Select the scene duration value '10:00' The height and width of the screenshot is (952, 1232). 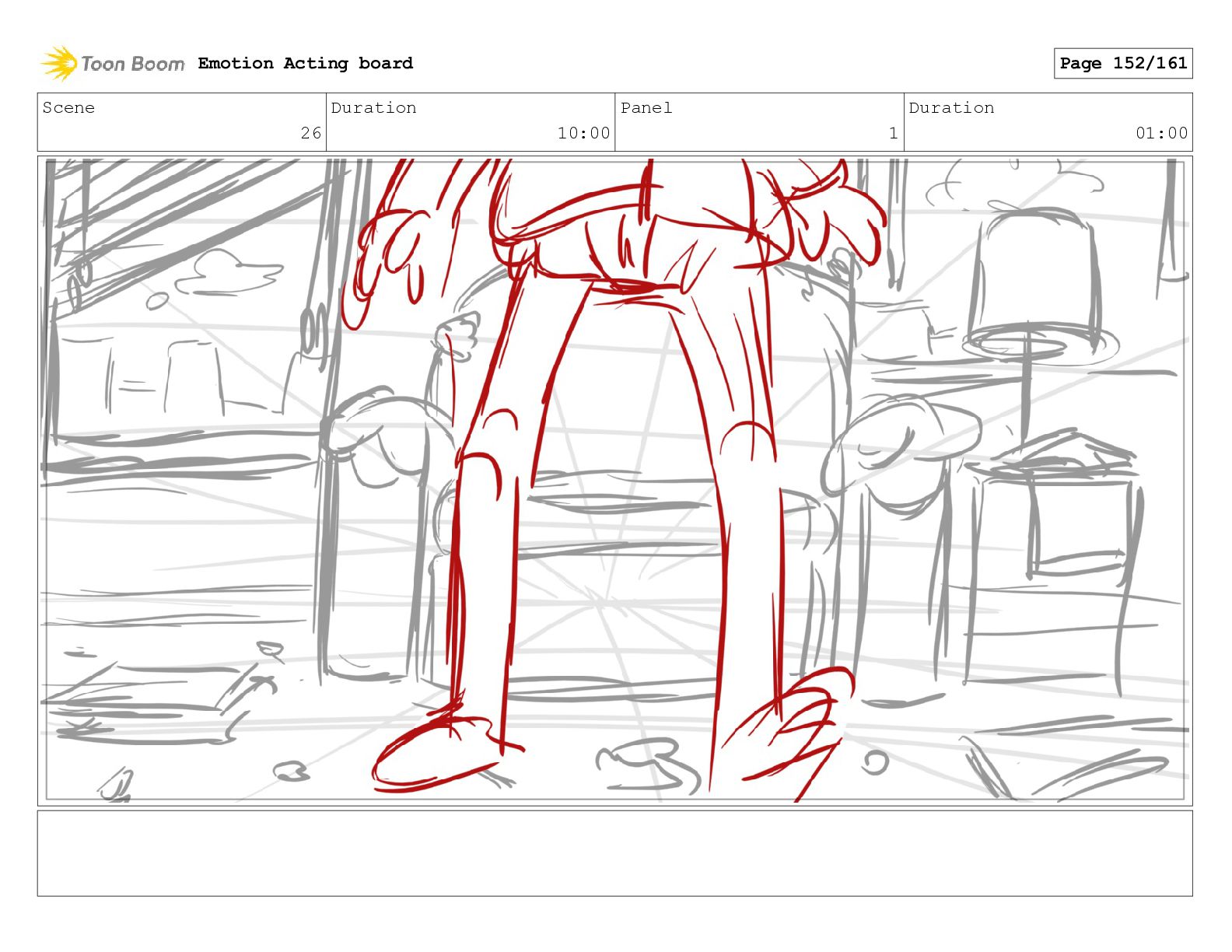click(x=583, y=133)
